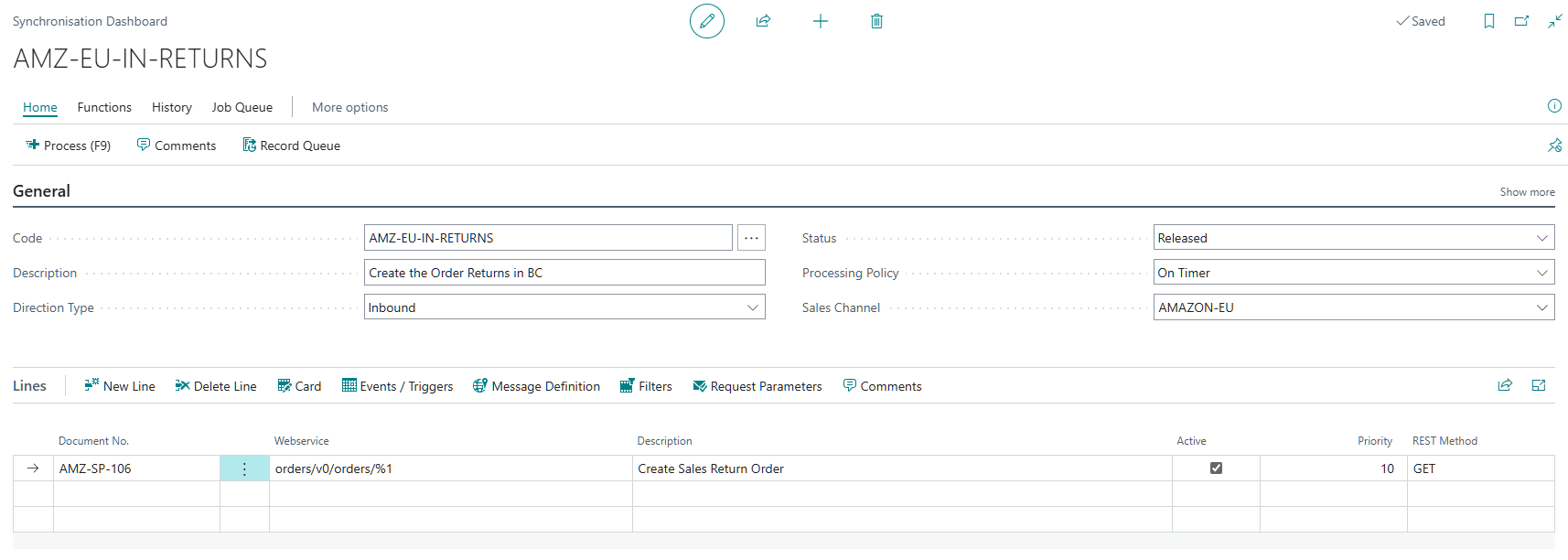Viewport: 1568px width, 560px height.
Task: Click the Description input field
Action: 564,273
